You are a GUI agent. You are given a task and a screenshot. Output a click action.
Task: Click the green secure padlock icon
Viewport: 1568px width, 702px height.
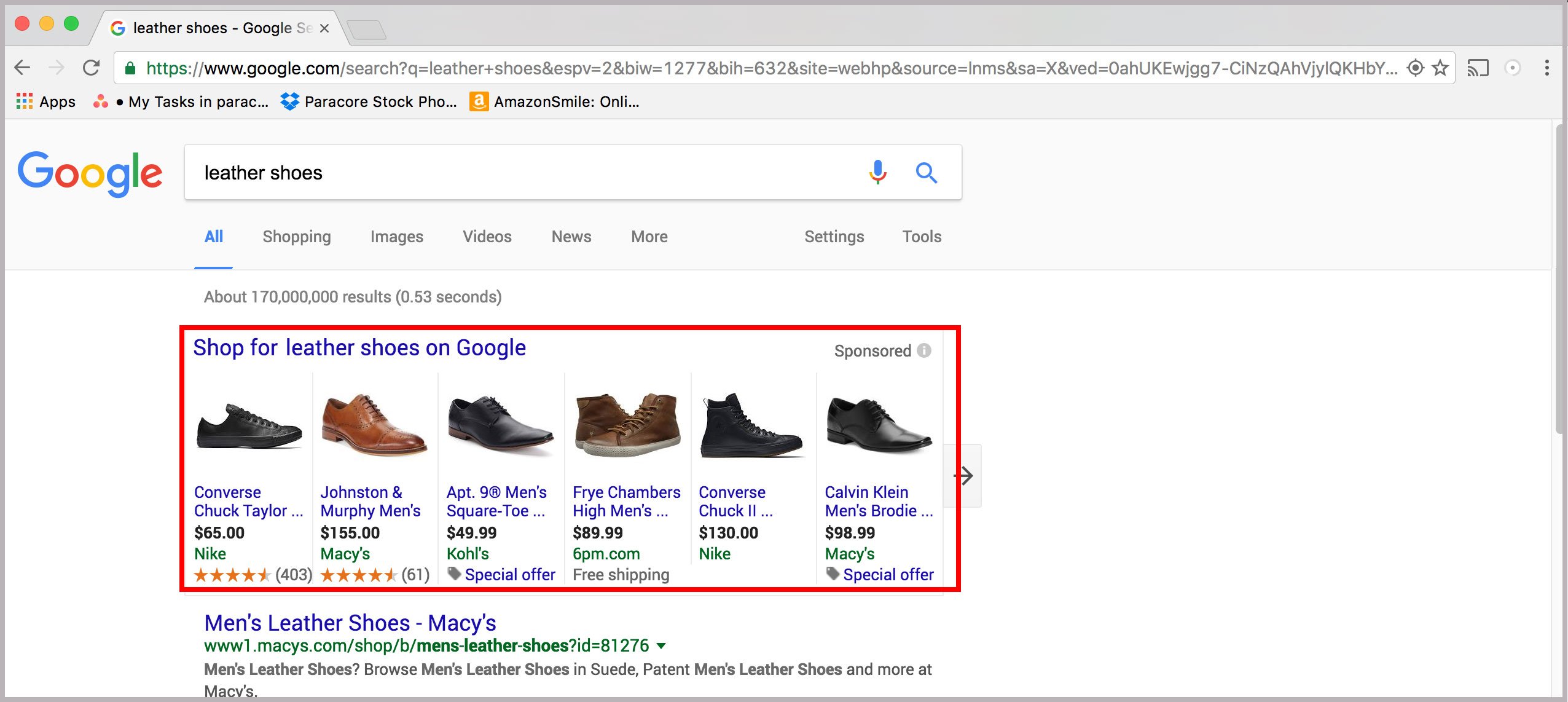130,68
